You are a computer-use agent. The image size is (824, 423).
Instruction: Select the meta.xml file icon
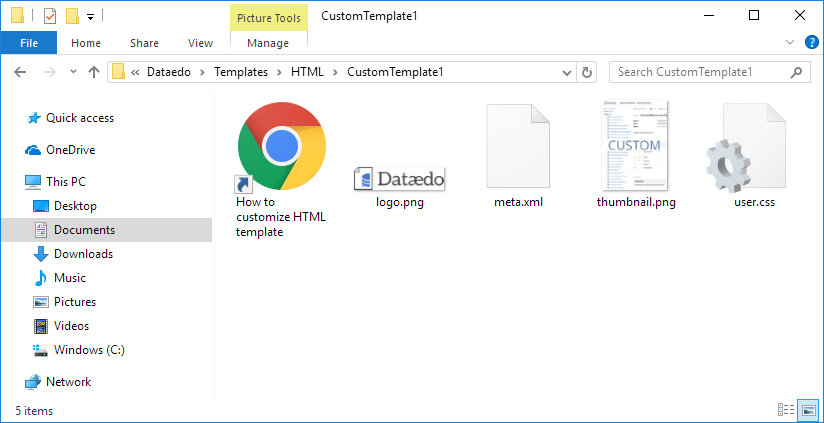coord(519,147)
